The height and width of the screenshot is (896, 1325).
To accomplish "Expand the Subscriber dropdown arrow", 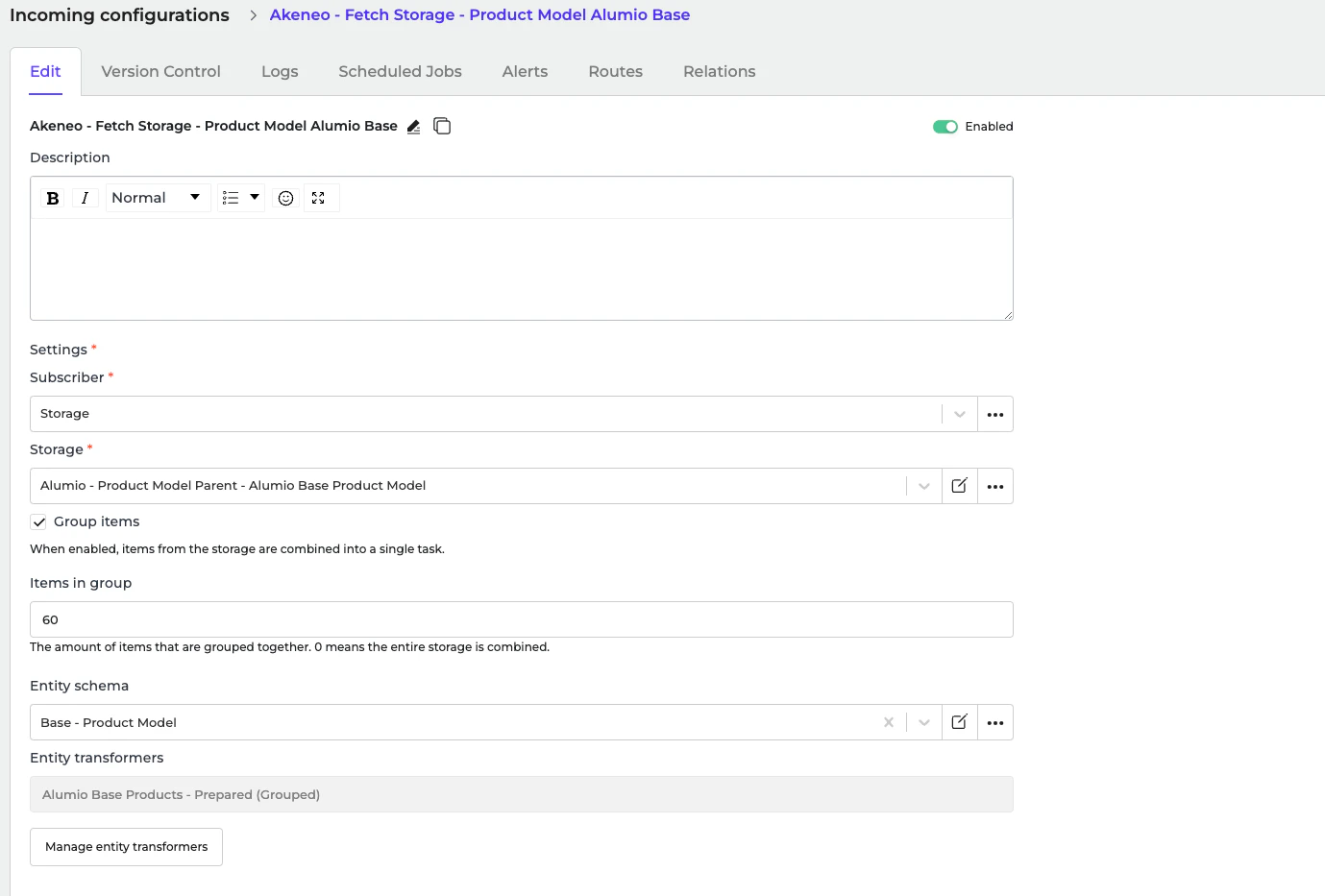I will point(959,414).
